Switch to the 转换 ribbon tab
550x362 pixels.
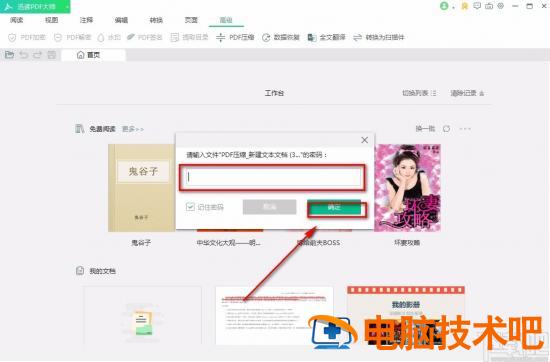tap(156, 20)
